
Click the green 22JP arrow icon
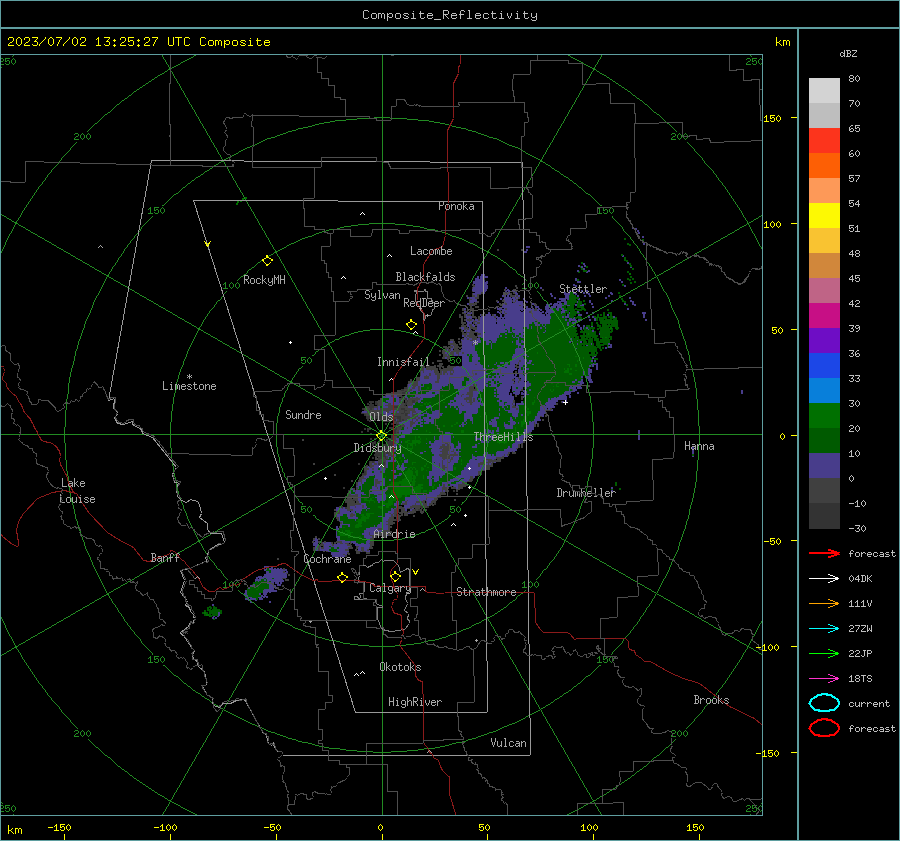click(x=824, y=653)
